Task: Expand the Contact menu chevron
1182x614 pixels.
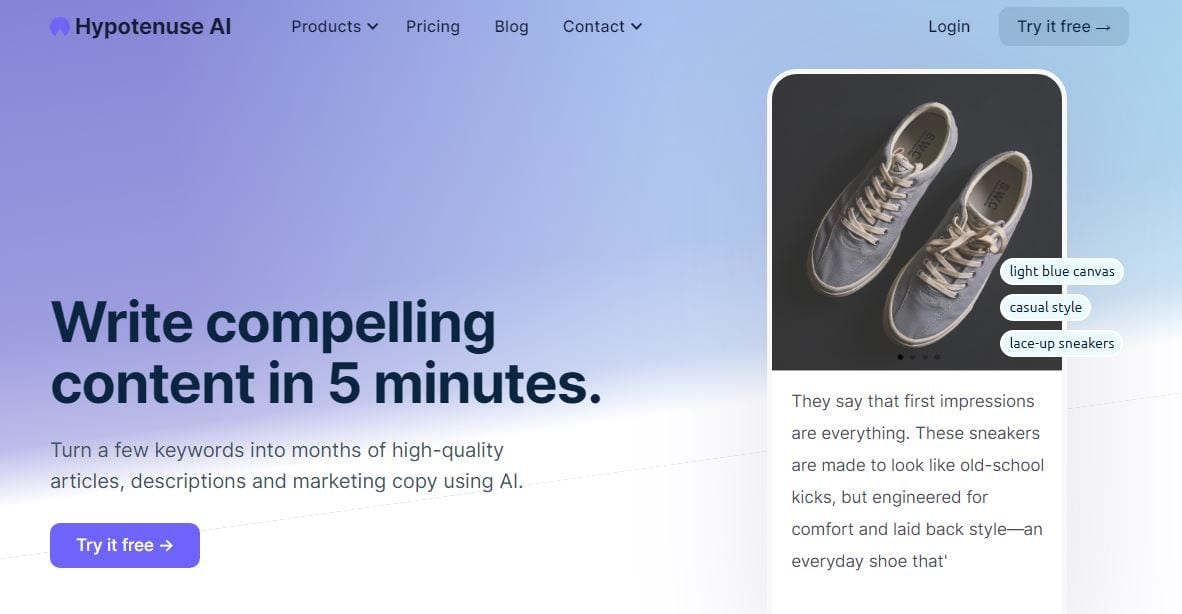Action: click(x=636, y=26)
